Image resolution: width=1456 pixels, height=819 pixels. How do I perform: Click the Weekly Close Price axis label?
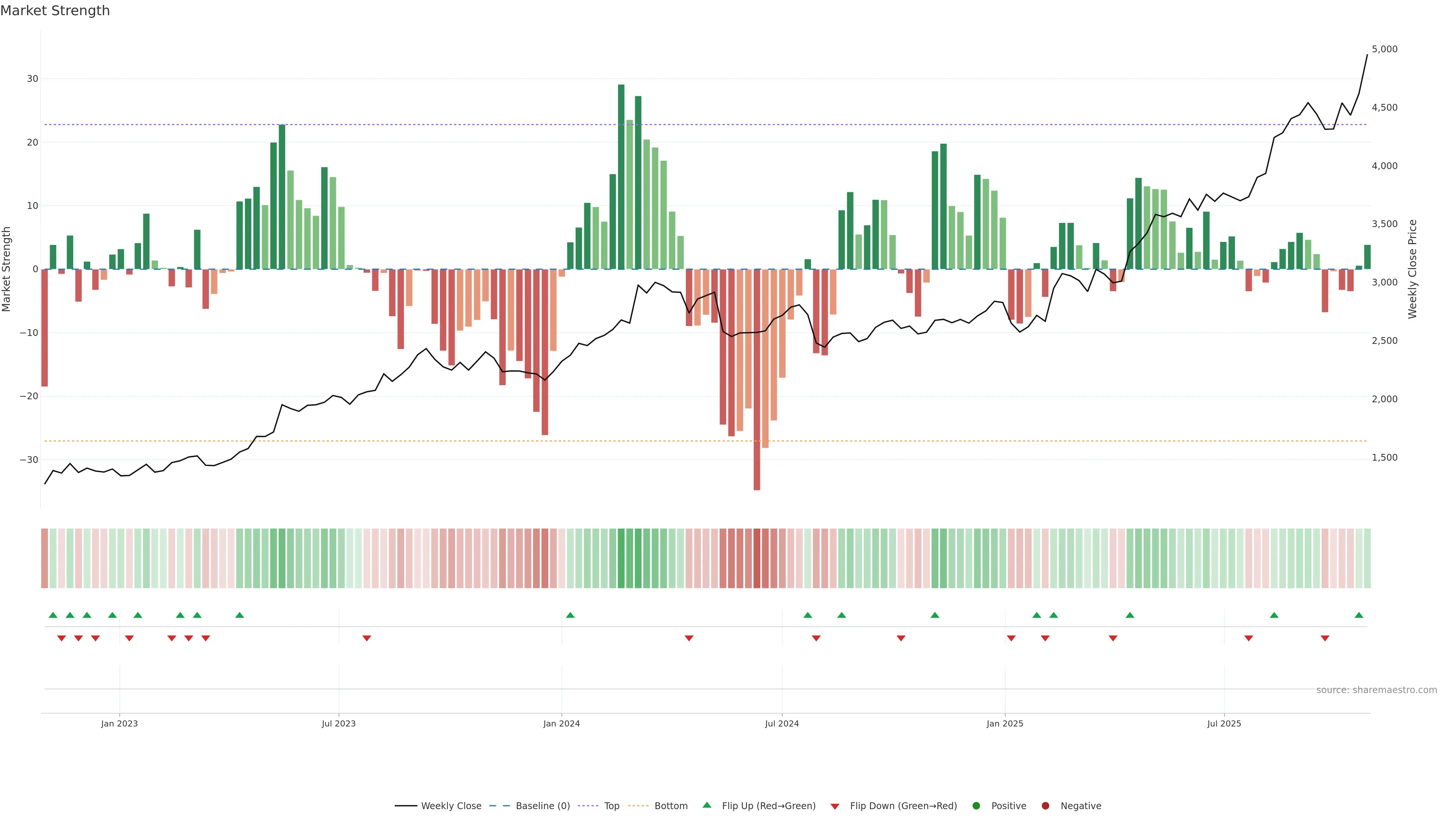tap(1412, 269)
